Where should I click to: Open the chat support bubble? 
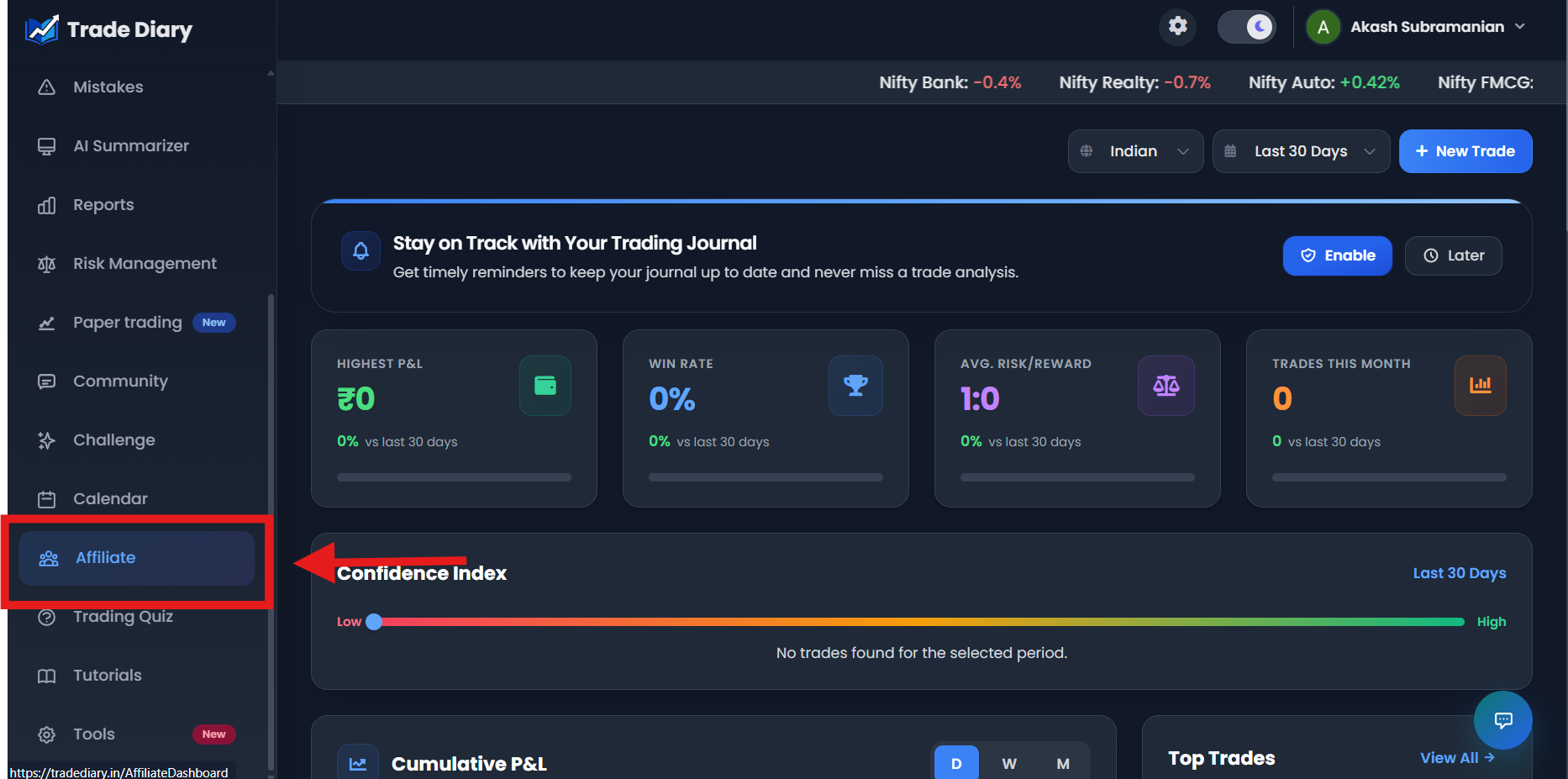(x=1503, y=720)
